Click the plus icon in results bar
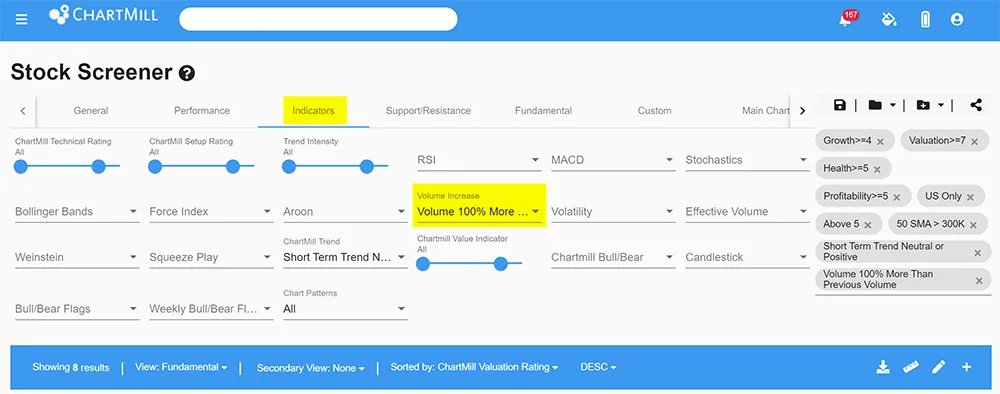This screenshot has width=1000, height=394. (966, 367)
